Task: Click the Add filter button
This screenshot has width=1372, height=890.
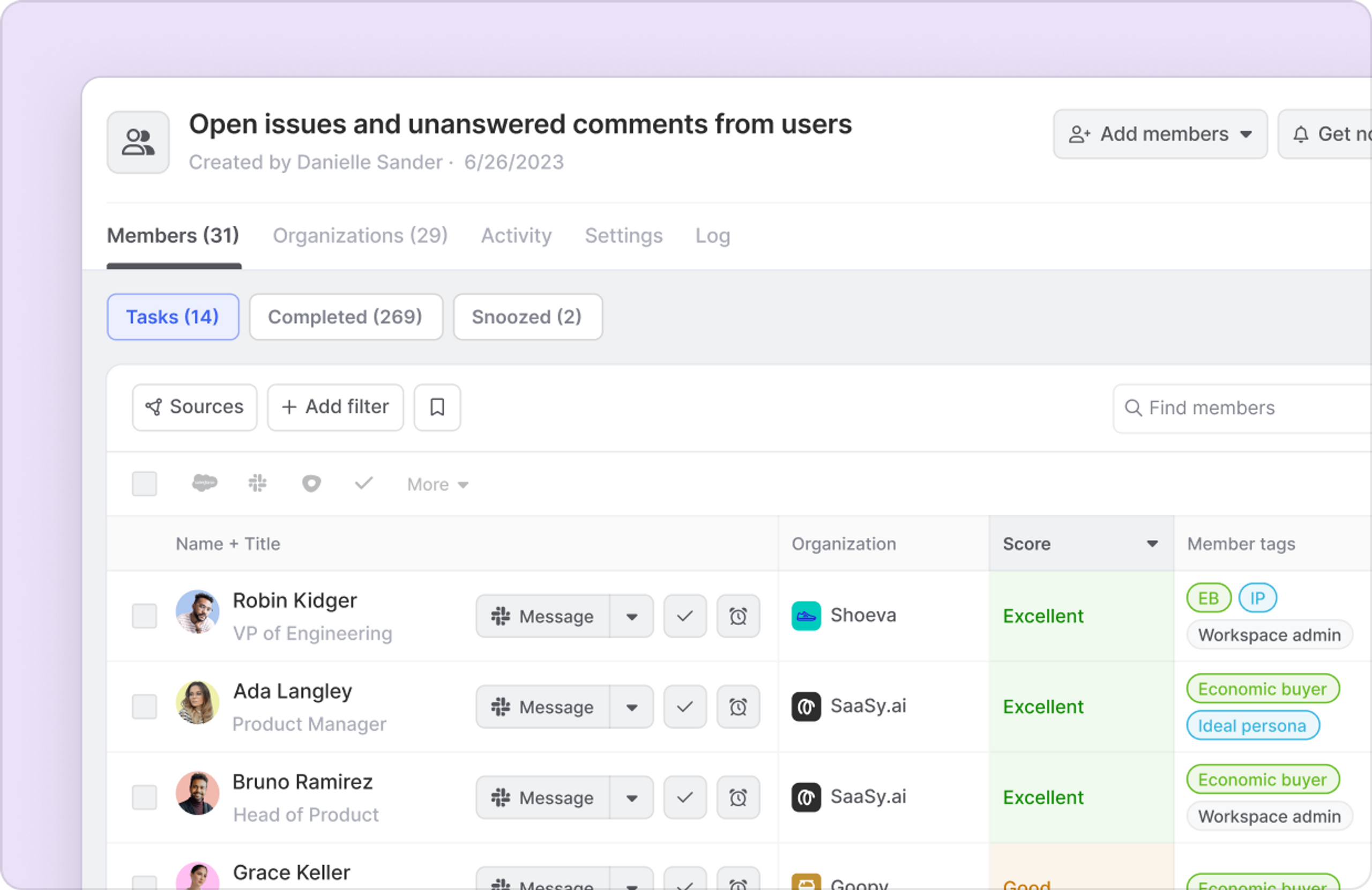Action: (x=335, y=407)
